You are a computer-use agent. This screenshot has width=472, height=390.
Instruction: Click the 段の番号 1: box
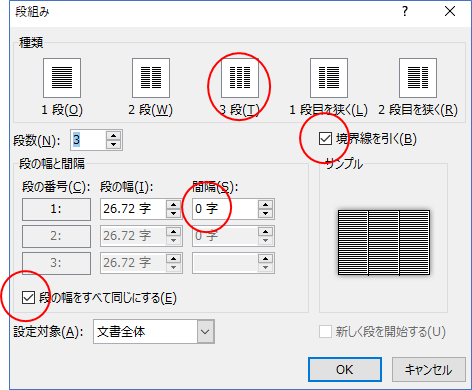coord(56,209)
